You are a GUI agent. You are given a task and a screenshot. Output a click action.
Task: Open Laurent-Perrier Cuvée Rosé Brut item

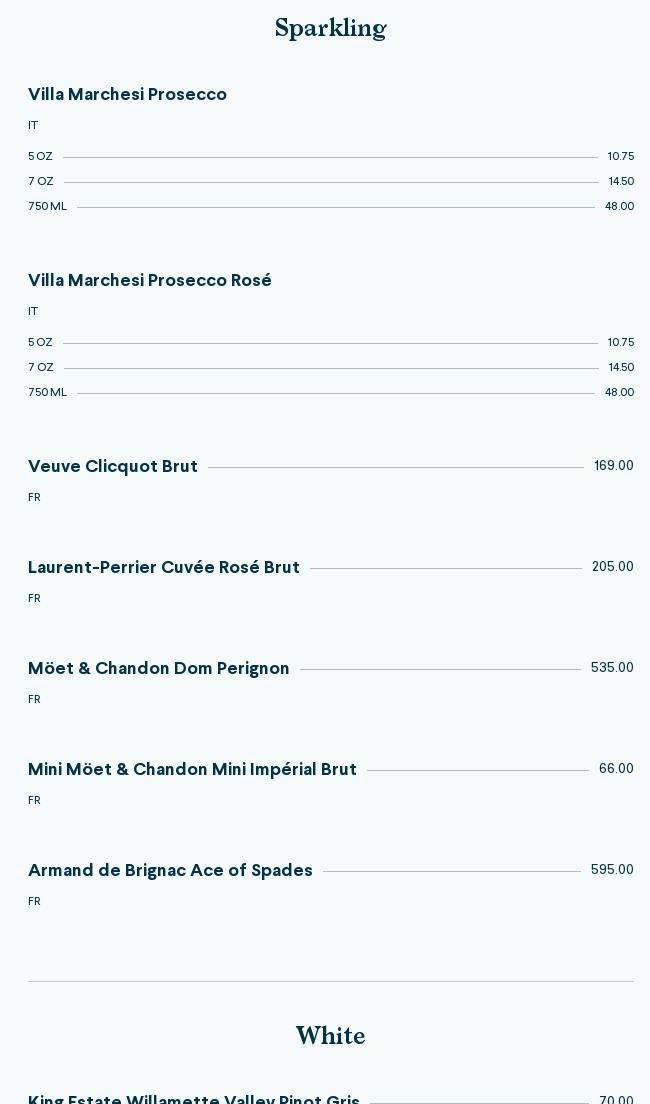(164, 568)
